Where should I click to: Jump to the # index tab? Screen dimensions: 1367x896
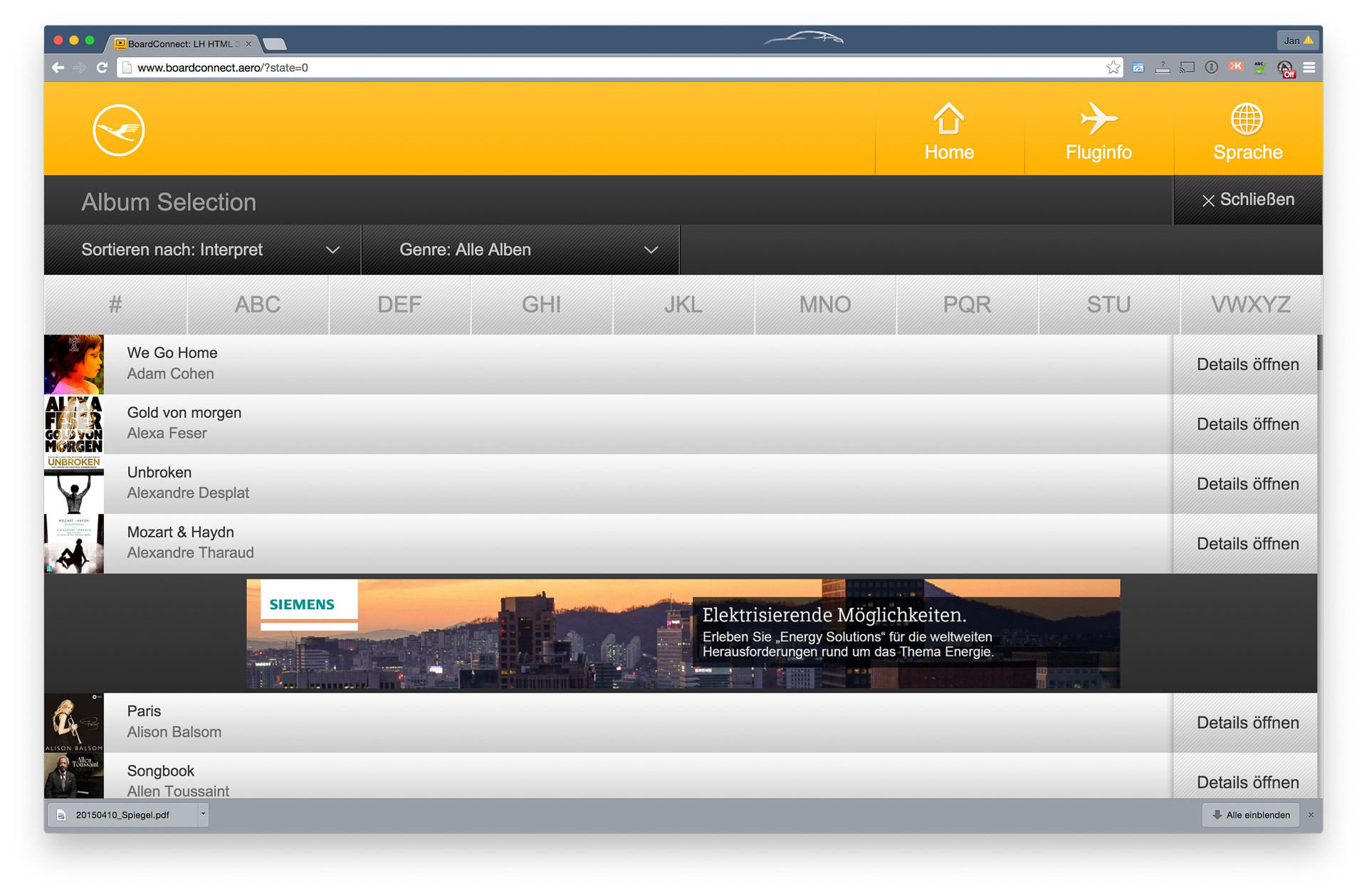(x=115, y=305)
